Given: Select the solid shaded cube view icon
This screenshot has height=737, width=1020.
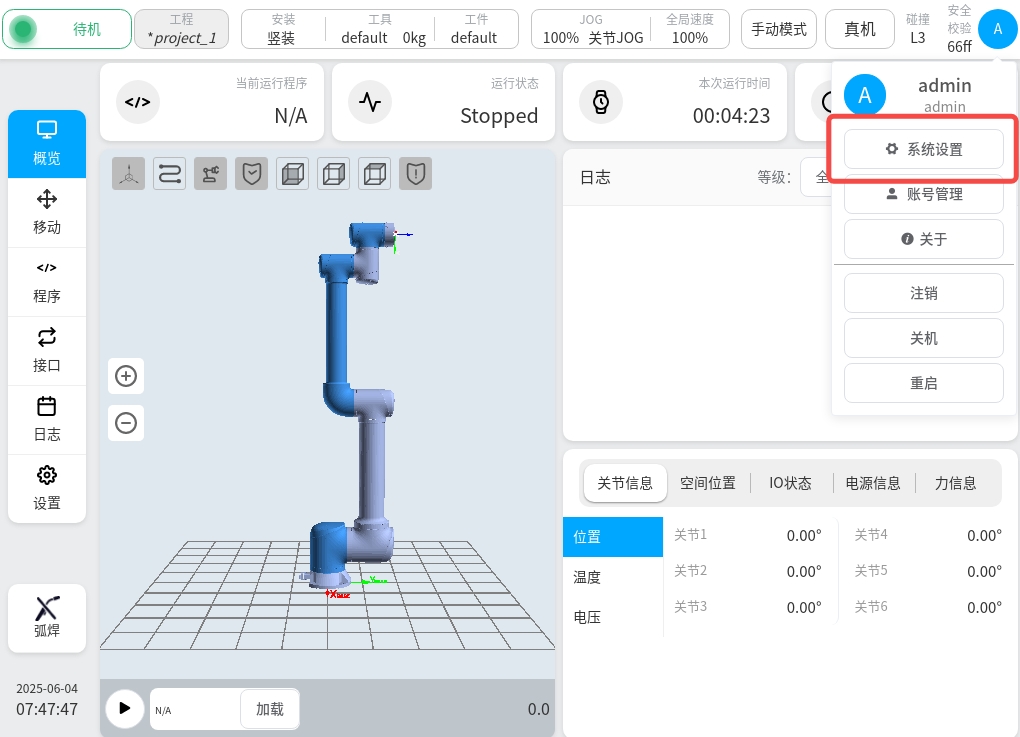Looking at the screenshot, I should tap(292, 174).
